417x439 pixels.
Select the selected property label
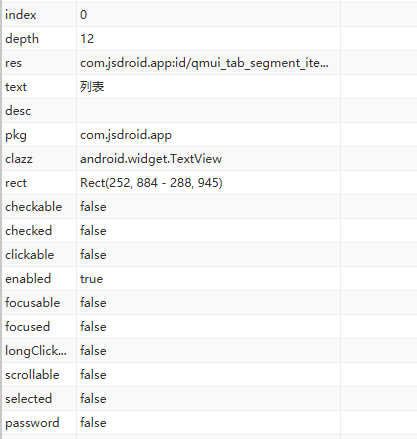(x=28, y=399)
